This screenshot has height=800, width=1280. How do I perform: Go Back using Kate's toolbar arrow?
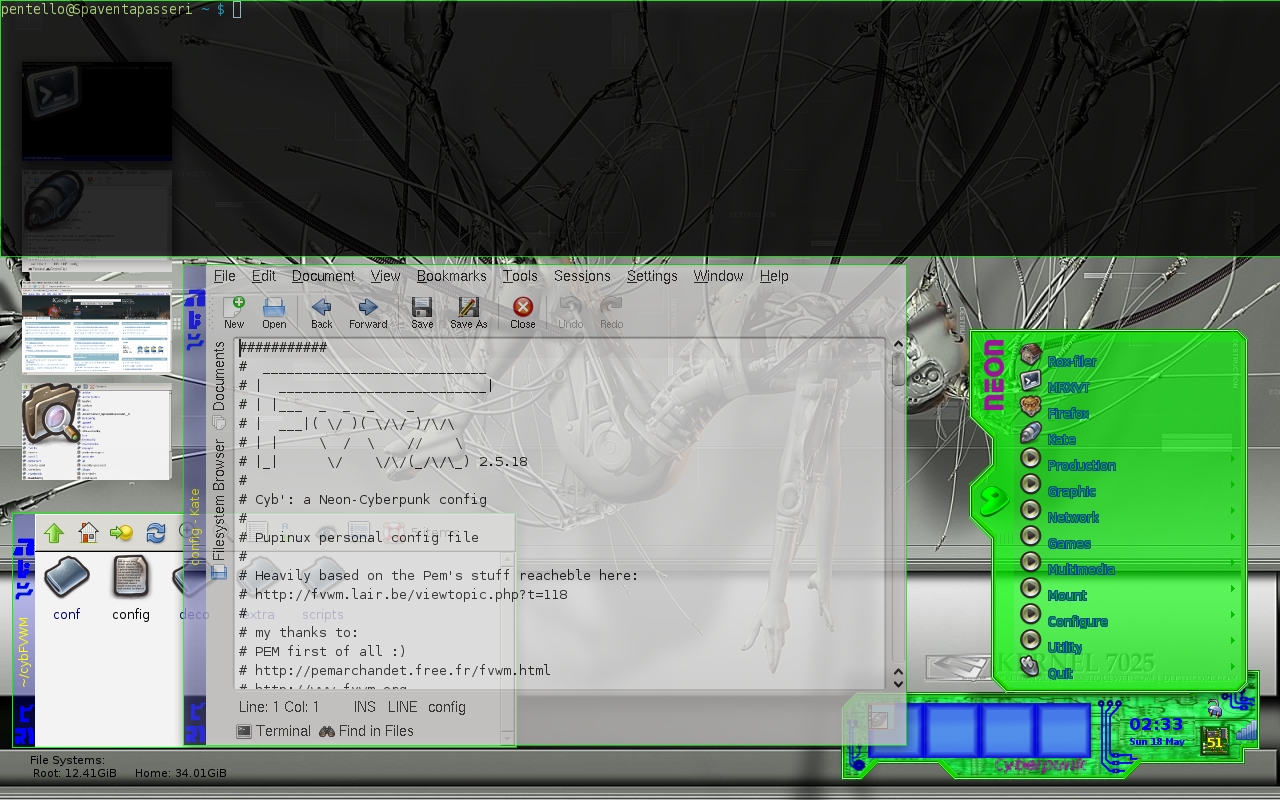(322, 312)
